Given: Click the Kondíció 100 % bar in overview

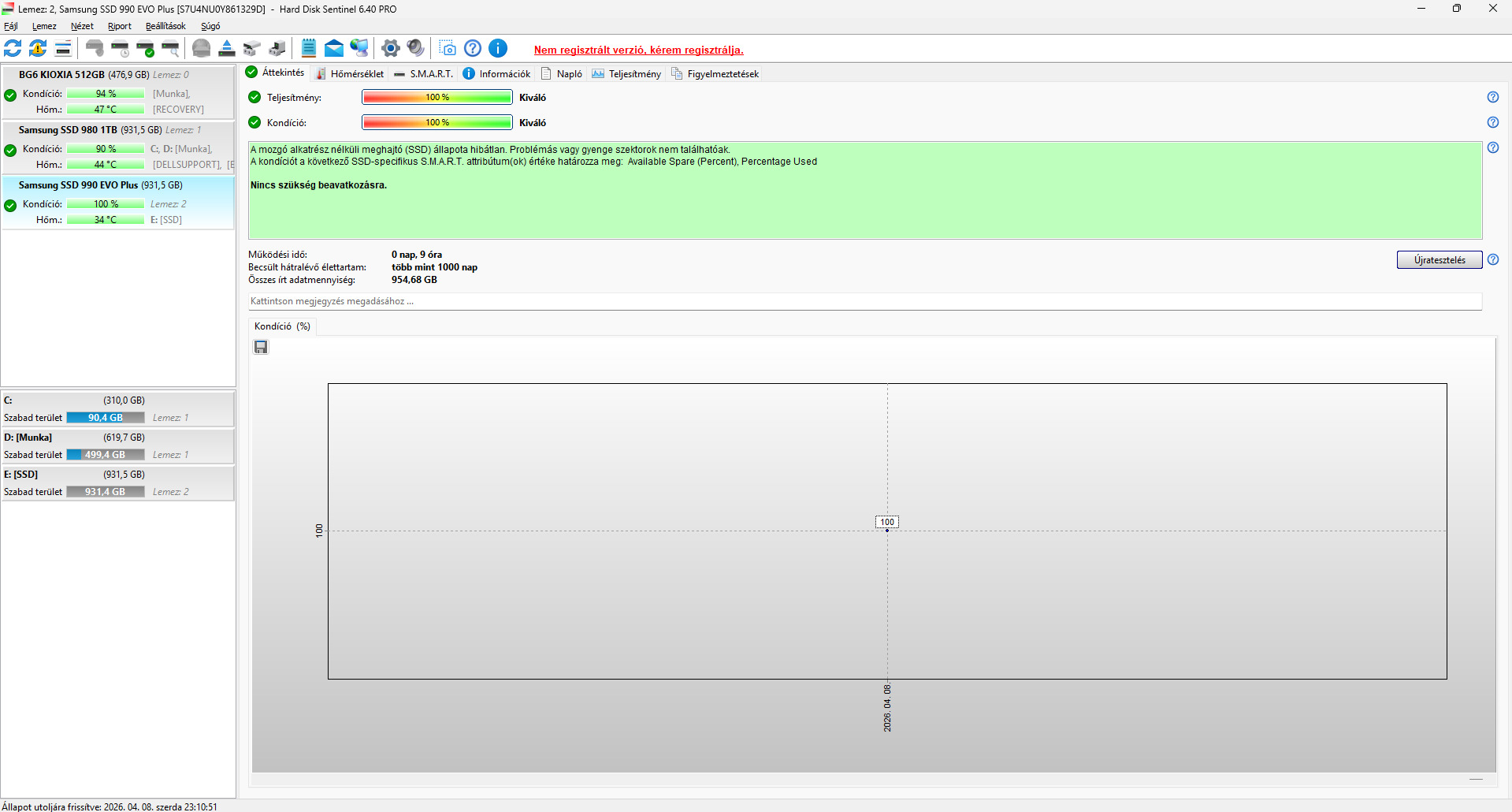Looking at the screenshot, I should click(x=437, y=122).
